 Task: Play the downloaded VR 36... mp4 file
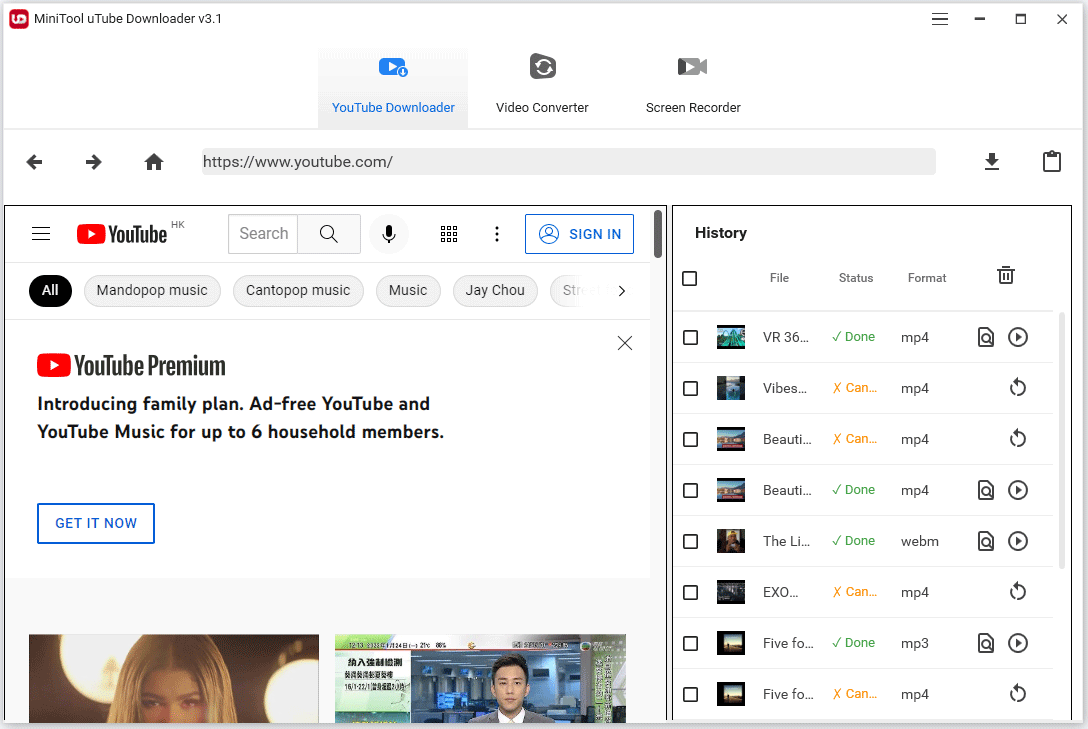click(x=1018, y=337)
